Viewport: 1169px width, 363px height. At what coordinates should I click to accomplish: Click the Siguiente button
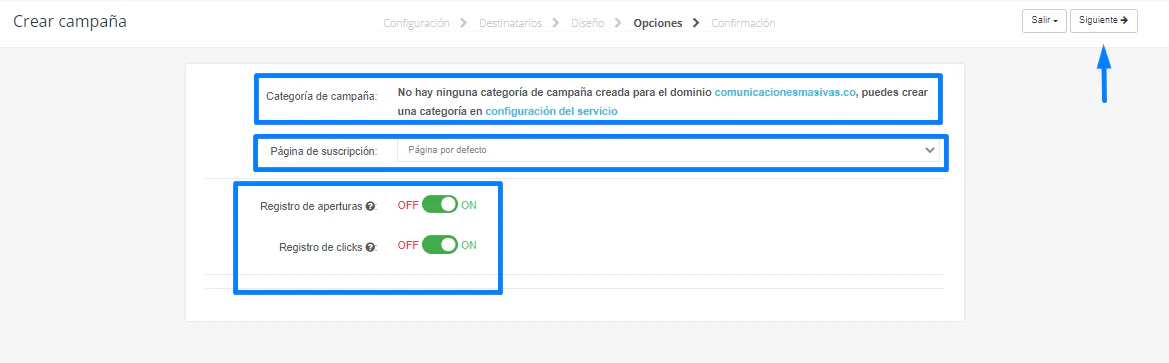tap(1103, 21)
